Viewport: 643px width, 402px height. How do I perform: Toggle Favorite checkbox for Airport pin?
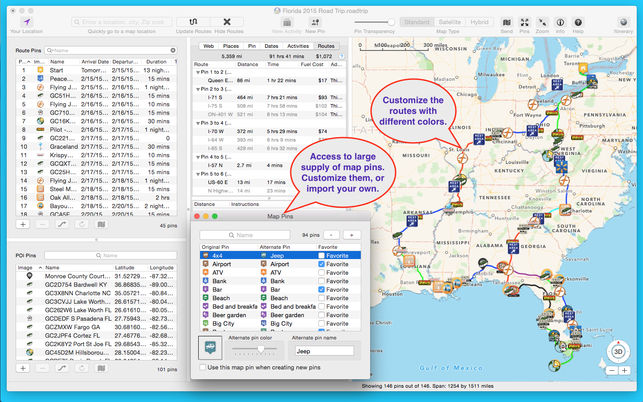[x=321, y=264]
